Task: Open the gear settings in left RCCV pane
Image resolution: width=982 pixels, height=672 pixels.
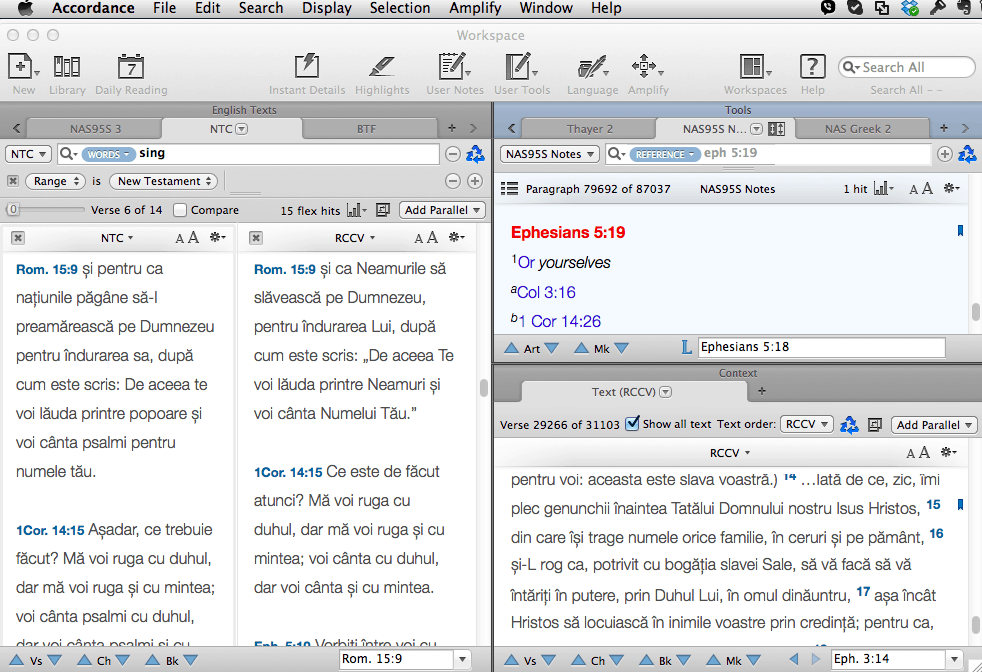Action: click(x=457, y=237)
